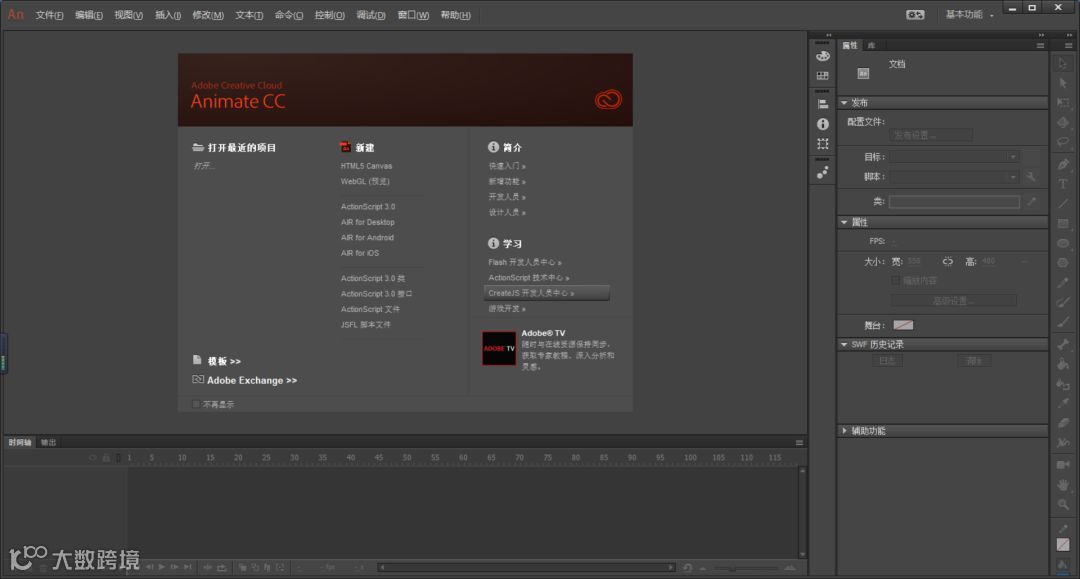The image size is (1080, 579).
Task: Select the Eraser tool
Action: point(1063,423)
